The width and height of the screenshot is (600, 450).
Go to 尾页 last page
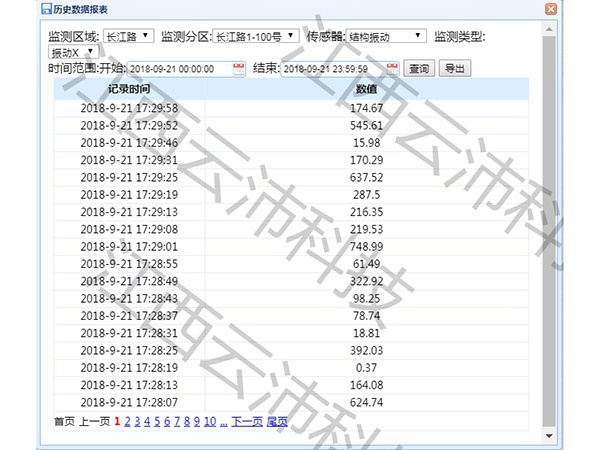pyautogui.click(x=277, y=422)
